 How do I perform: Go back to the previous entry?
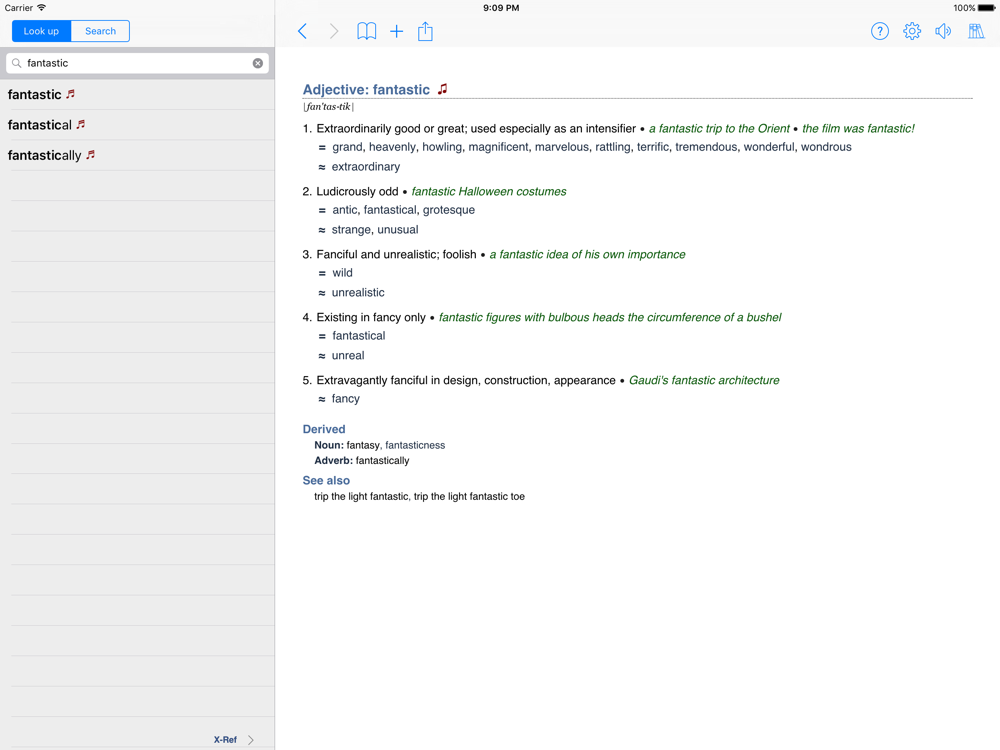click(302, 32)
